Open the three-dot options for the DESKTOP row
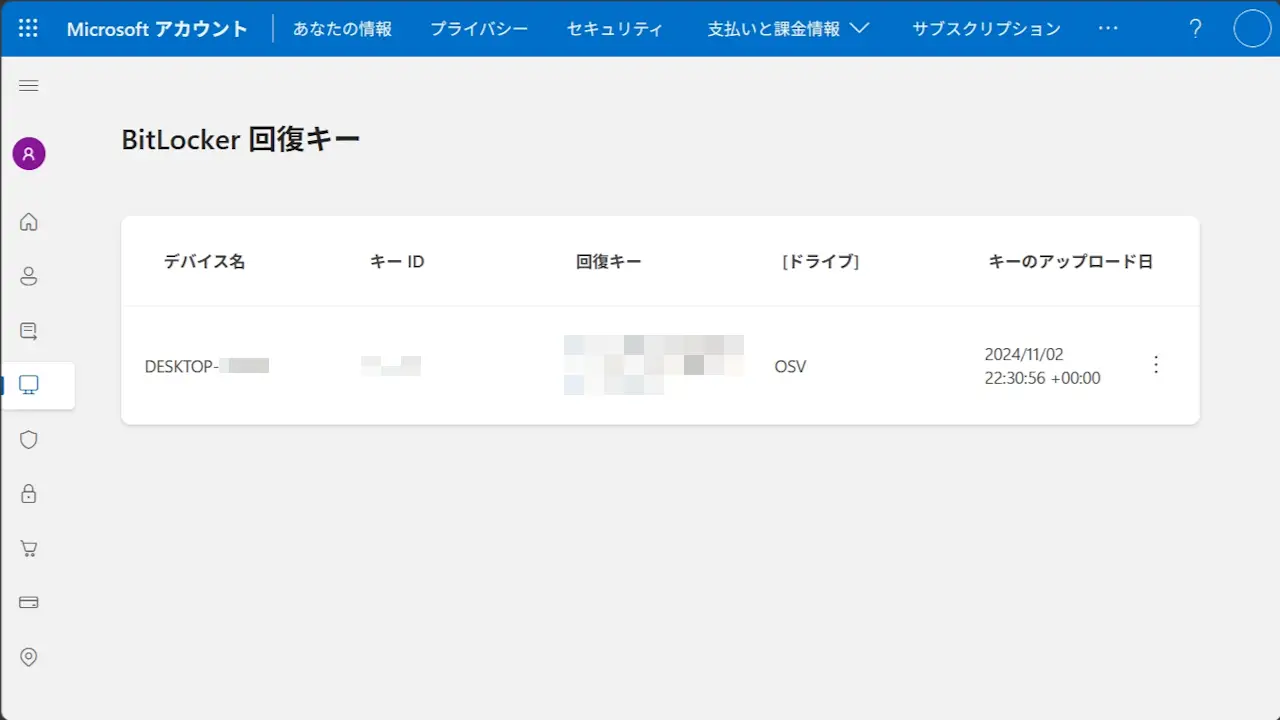The height and width of the screenshot is (720, 1280). tap(1156, 365)
